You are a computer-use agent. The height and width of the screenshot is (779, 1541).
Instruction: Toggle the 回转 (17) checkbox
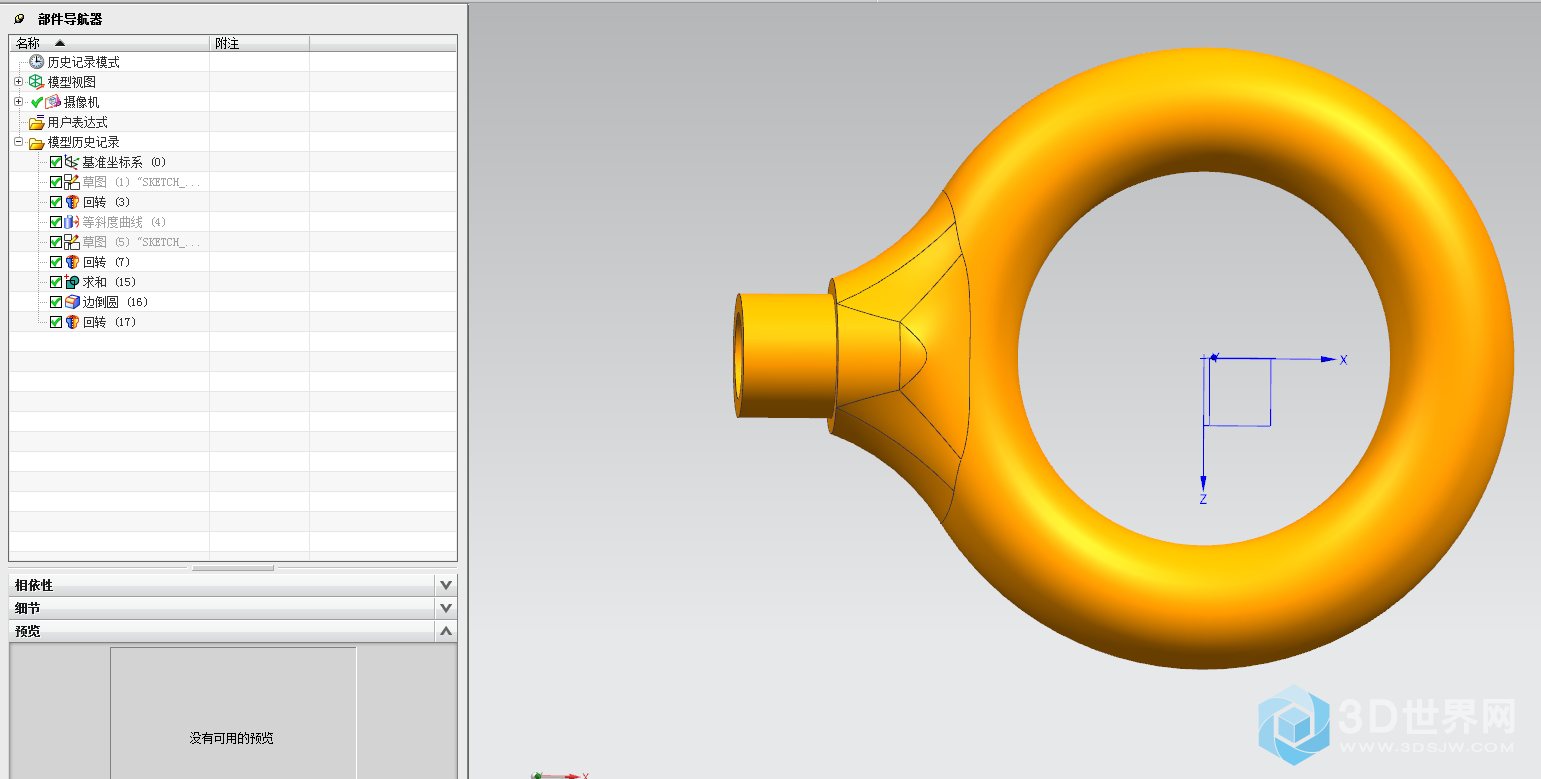click(56, 322)
